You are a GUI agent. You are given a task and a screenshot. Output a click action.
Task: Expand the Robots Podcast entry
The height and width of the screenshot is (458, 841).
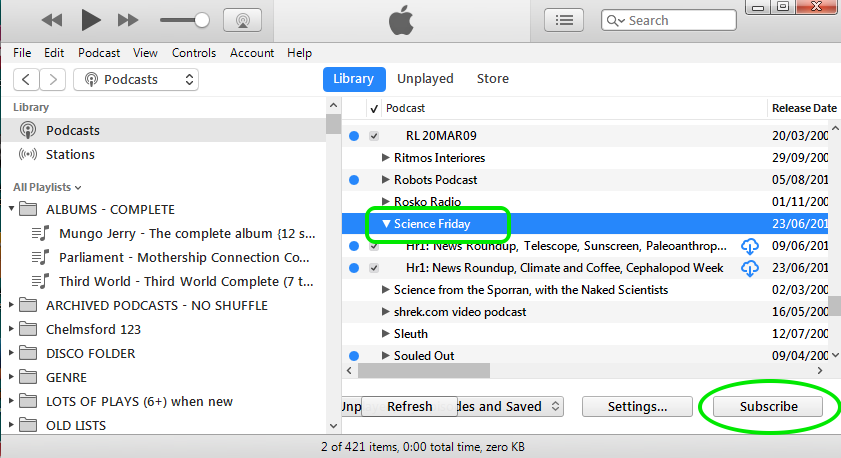point(385,180)
